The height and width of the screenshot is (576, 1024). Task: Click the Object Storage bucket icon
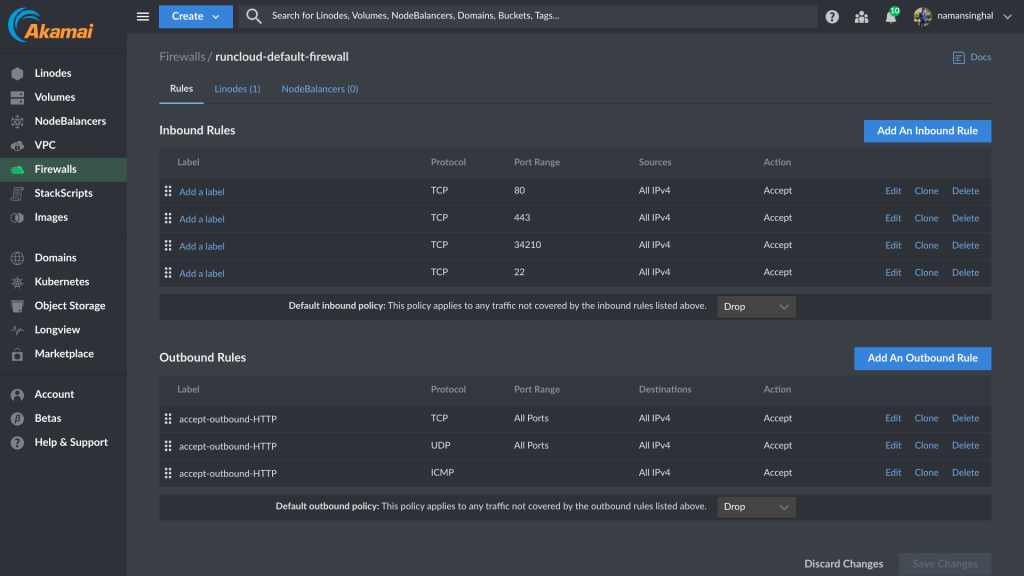18,306
